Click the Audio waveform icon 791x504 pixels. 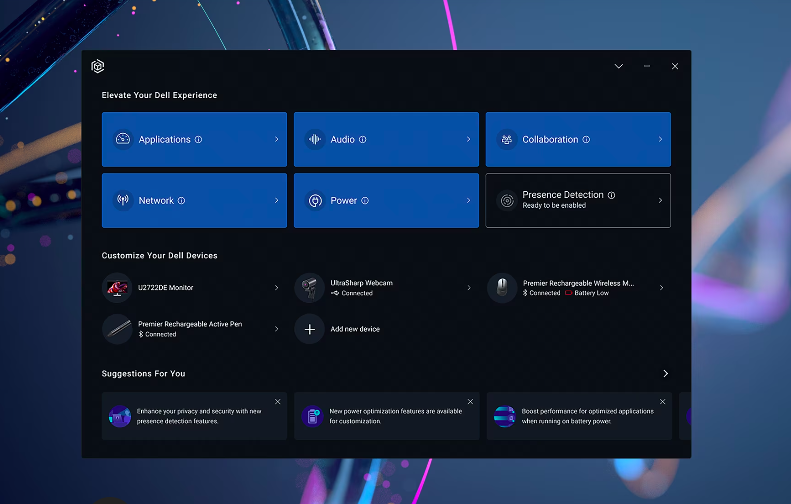tap(315, 139)
